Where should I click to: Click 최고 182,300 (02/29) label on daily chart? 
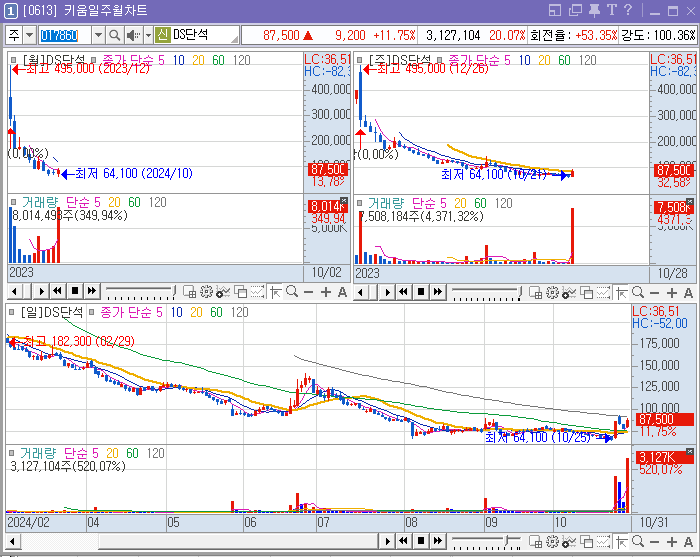(x=79, y=341)
